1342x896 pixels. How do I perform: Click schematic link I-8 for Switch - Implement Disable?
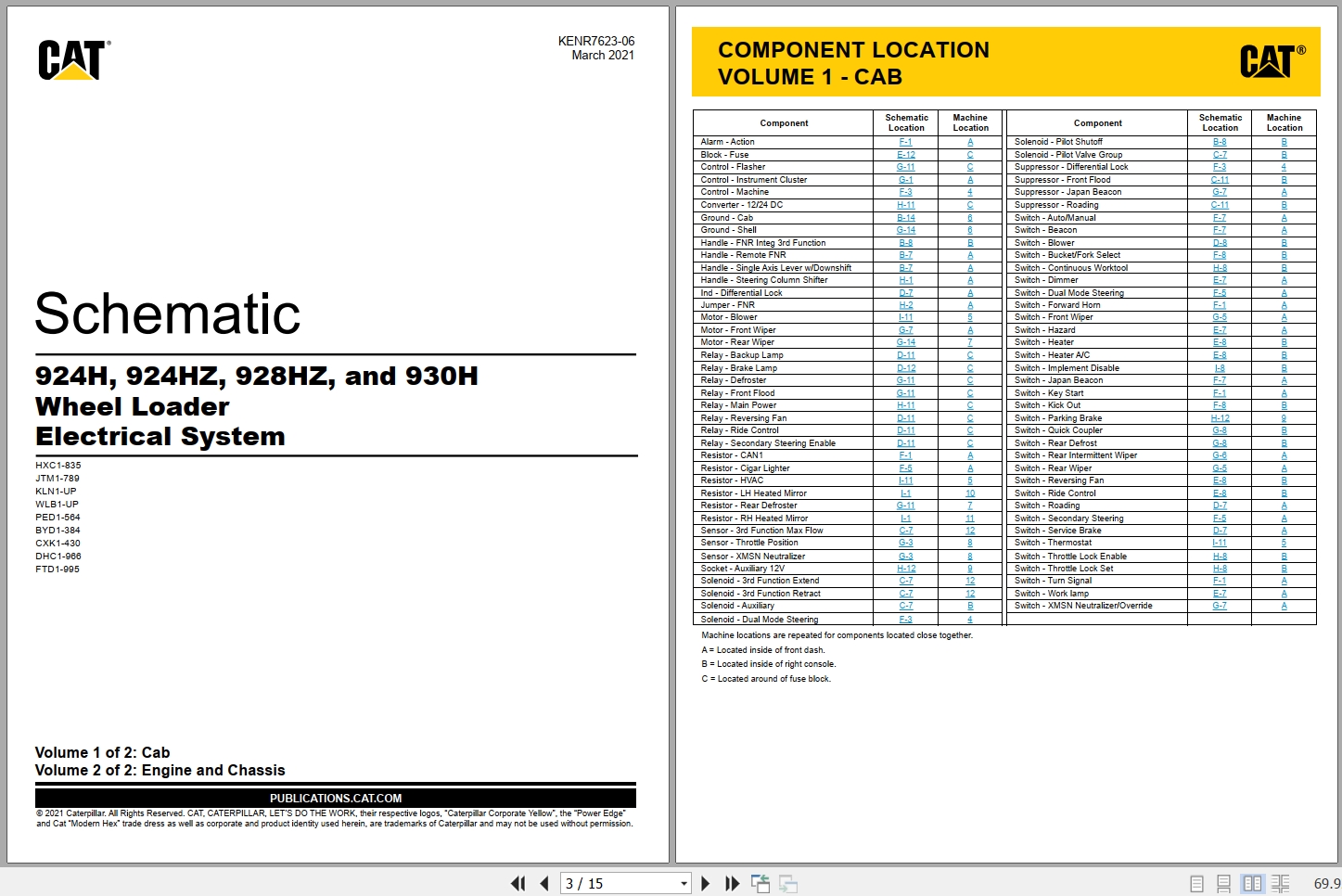(1220, 368)
